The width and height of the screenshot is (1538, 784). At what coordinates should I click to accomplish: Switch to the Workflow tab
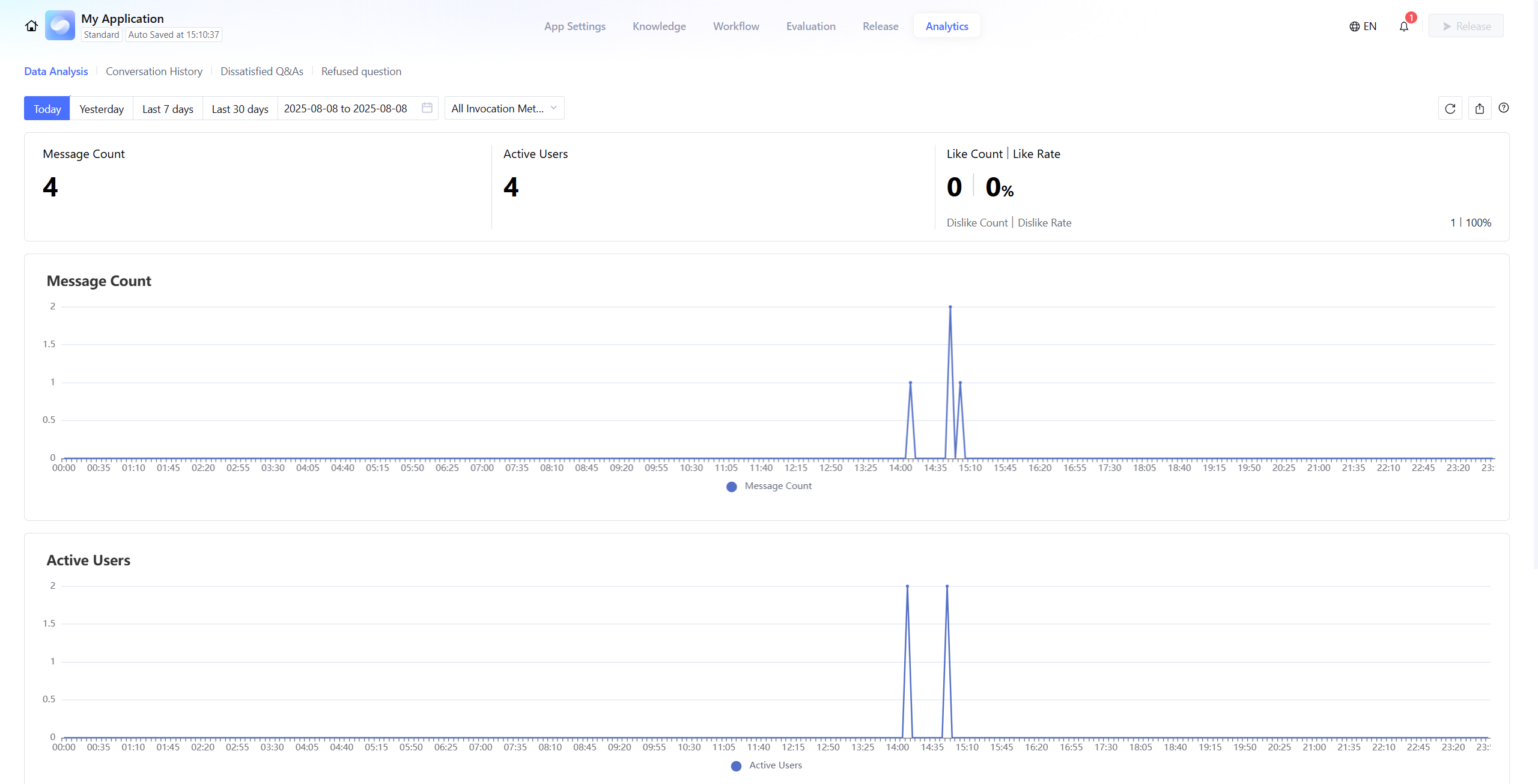click(x=736, y=26)
